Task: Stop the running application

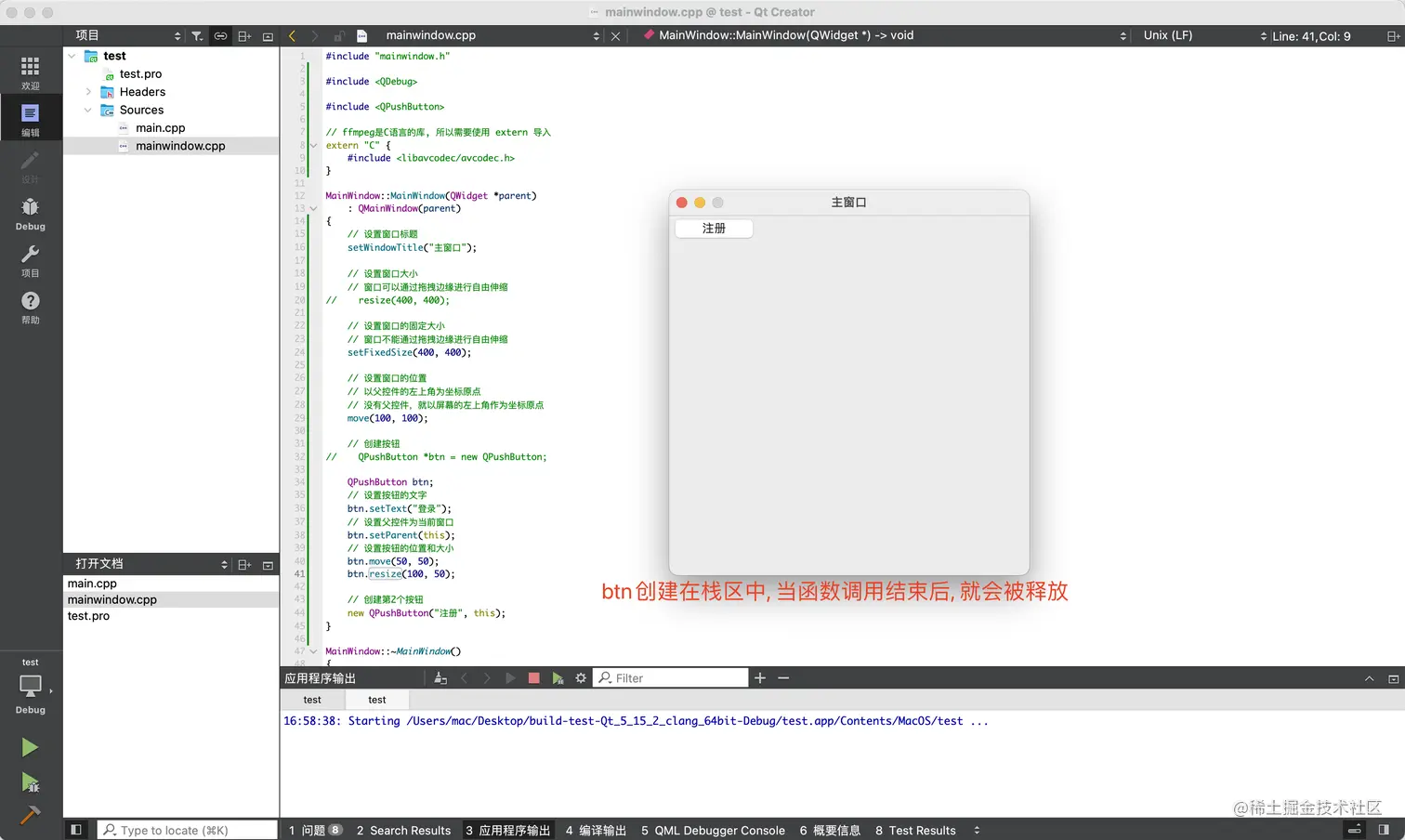Action: pos(533,678)
